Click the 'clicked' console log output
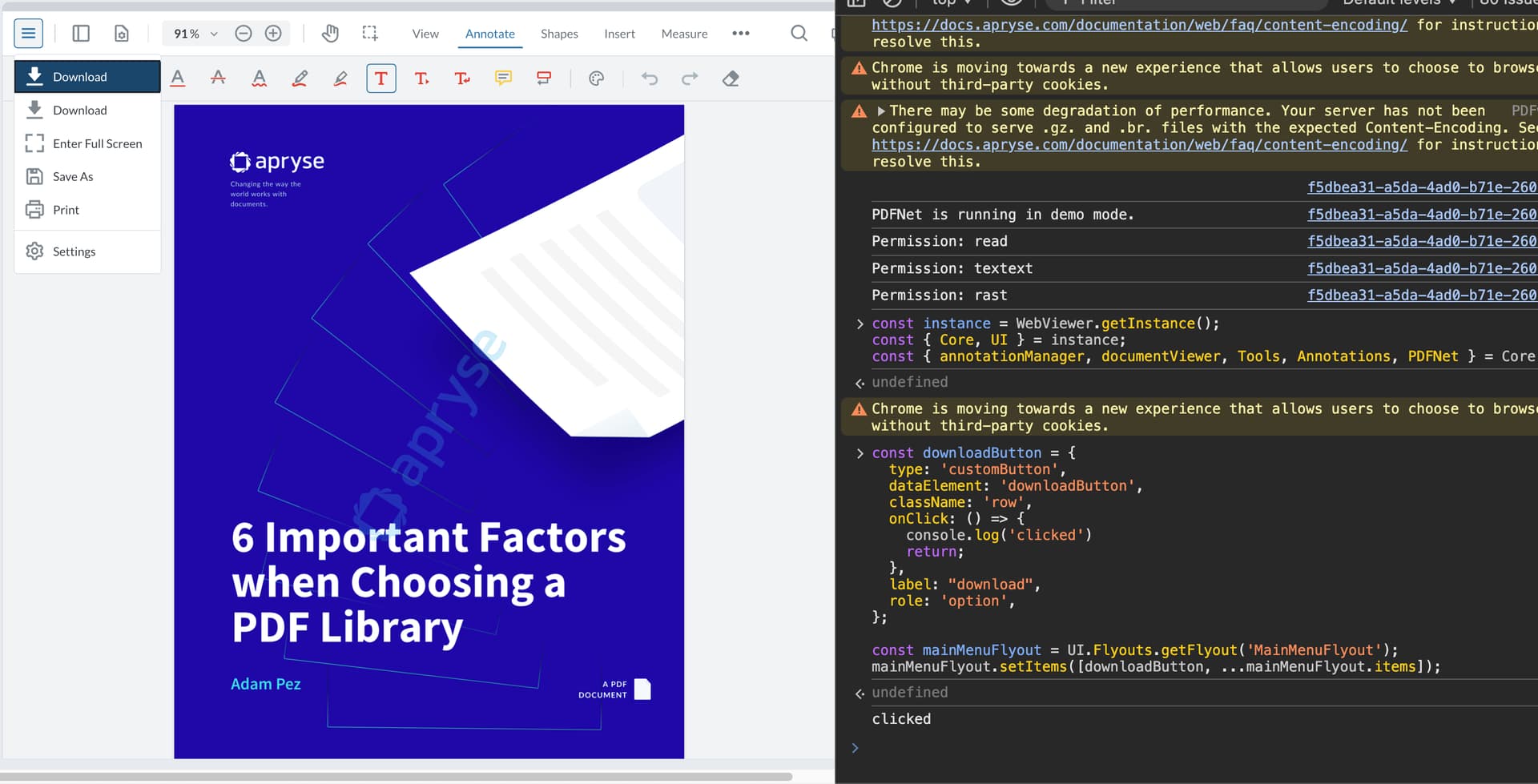The height and width of the screenshot is (784, 1538). [x=901, y=719]
